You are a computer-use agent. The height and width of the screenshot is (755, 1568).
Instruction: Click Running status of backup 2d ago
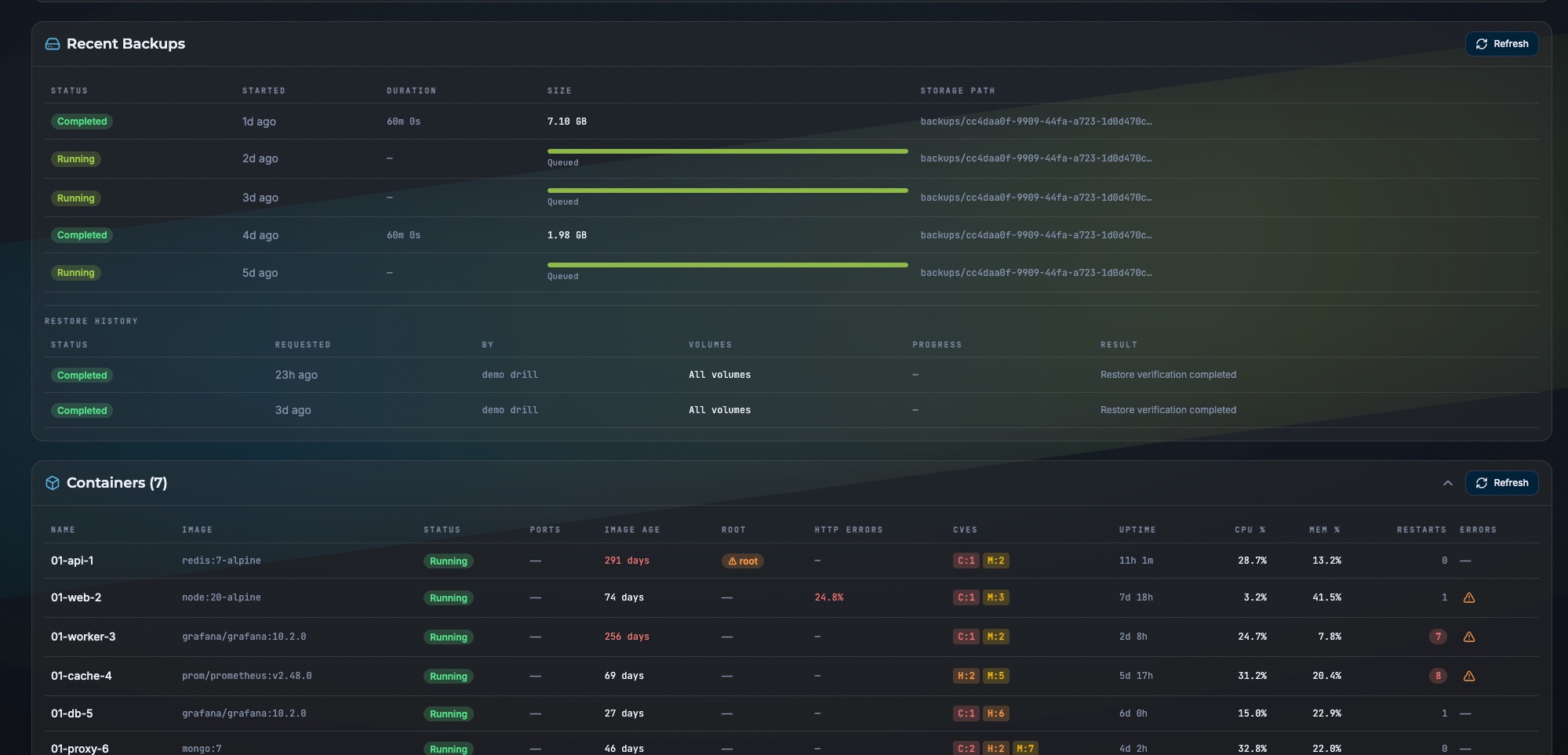(75, 159)
